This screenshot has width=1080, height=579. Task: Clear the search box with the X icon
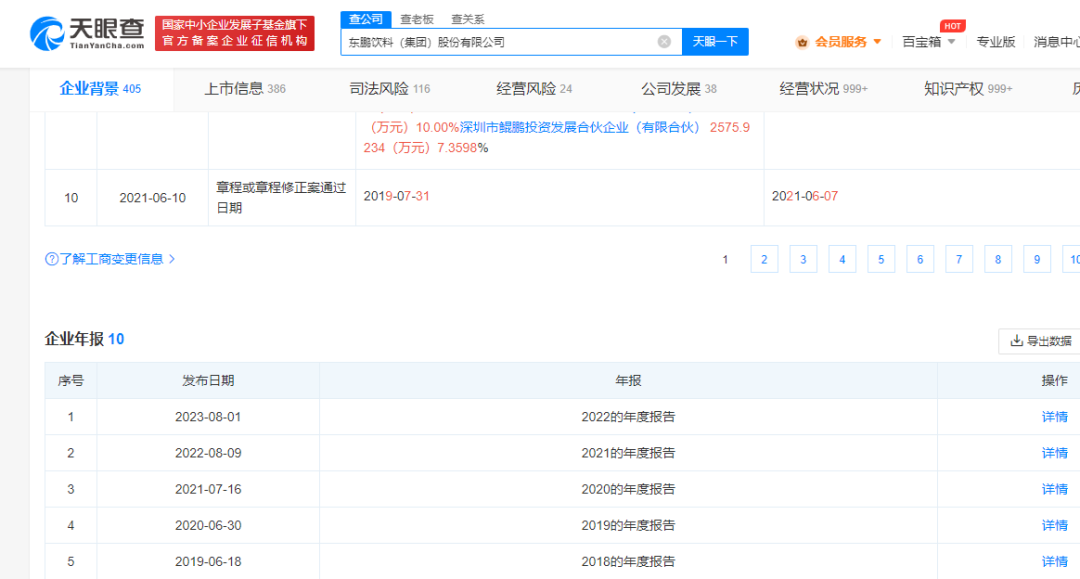click(662, 41)
